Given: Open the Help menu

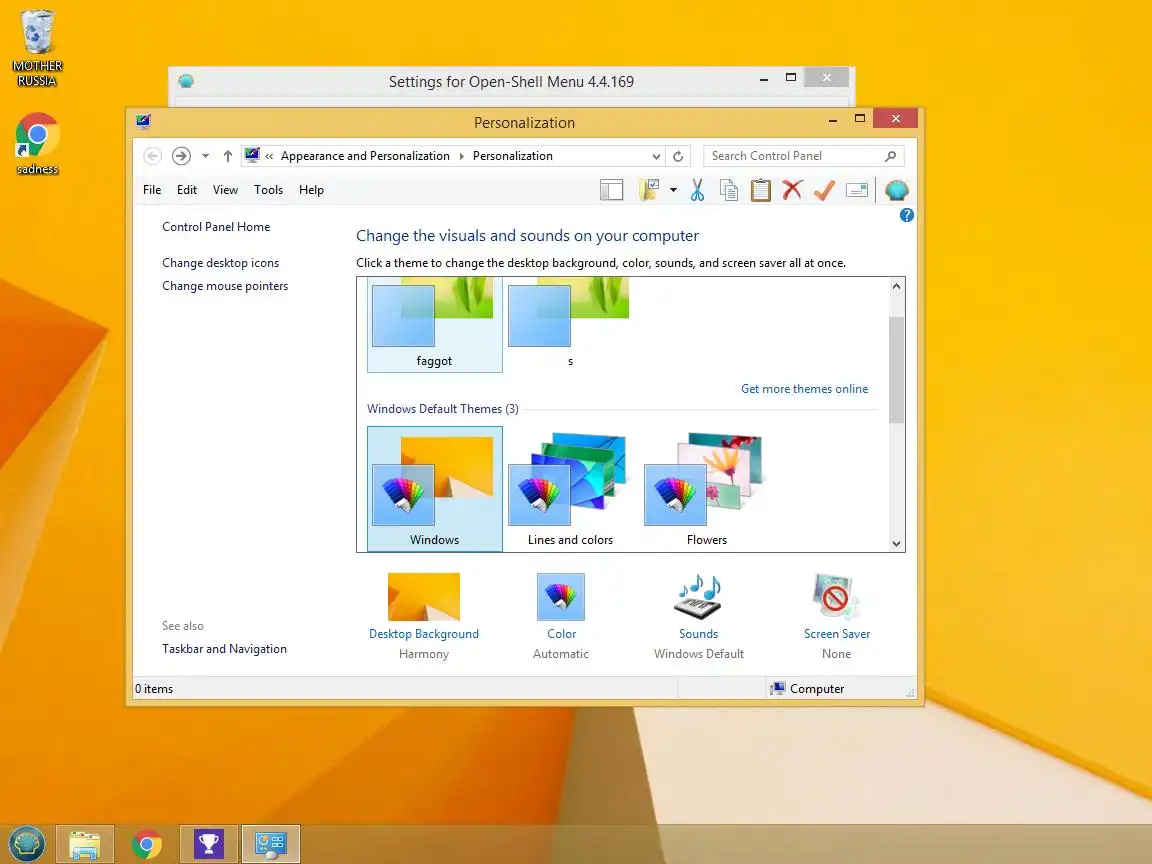Looking at the screenshot, I should 311,190.
